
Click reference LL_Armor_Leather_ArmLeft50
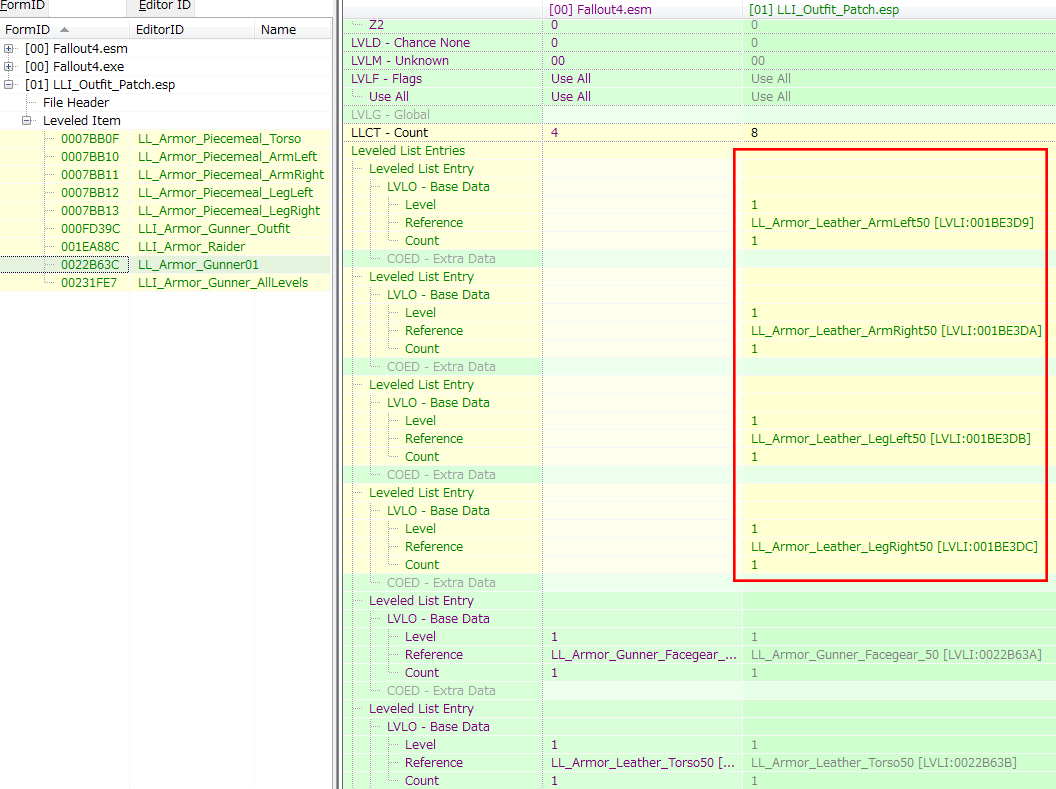coord(892,223)
